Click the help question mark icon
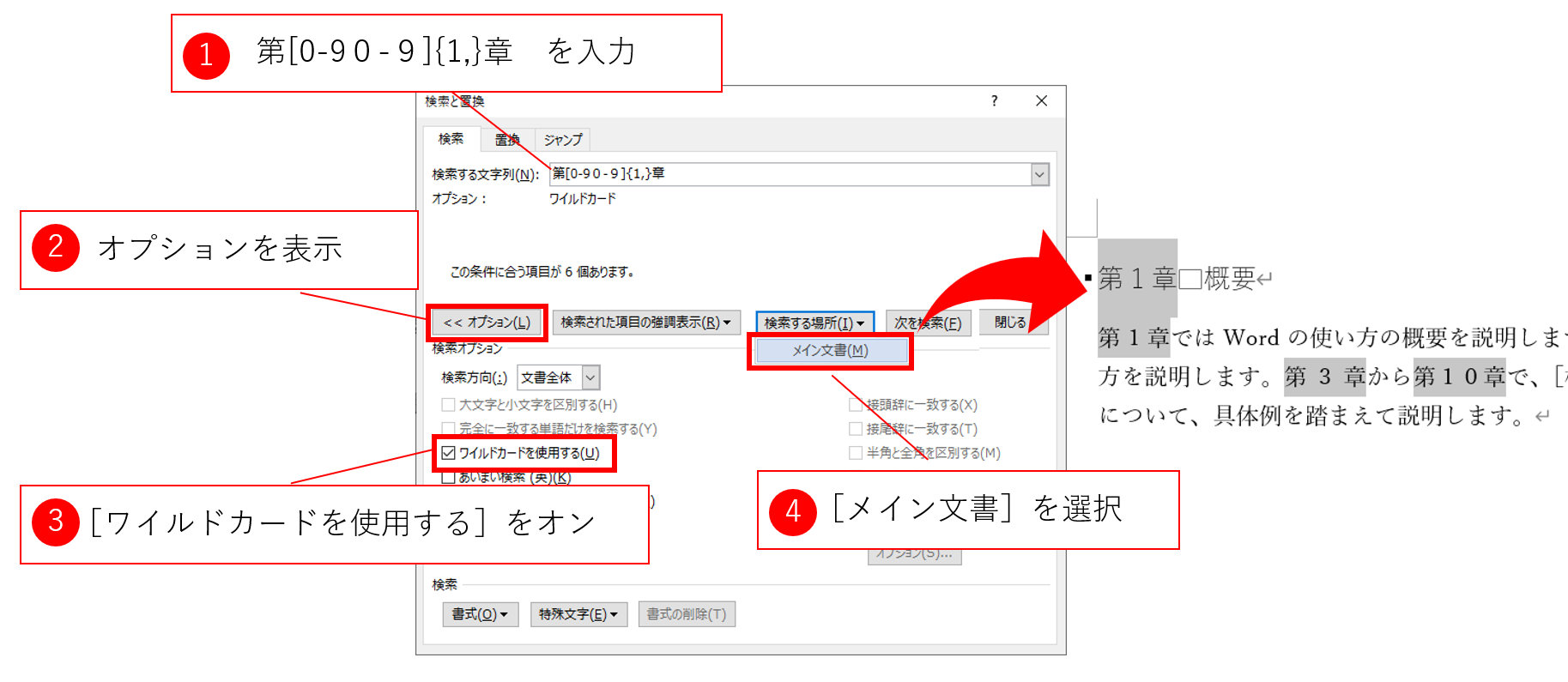This screenshot has width=1568, height=682. pyautogui.click(x=994, y=101)
